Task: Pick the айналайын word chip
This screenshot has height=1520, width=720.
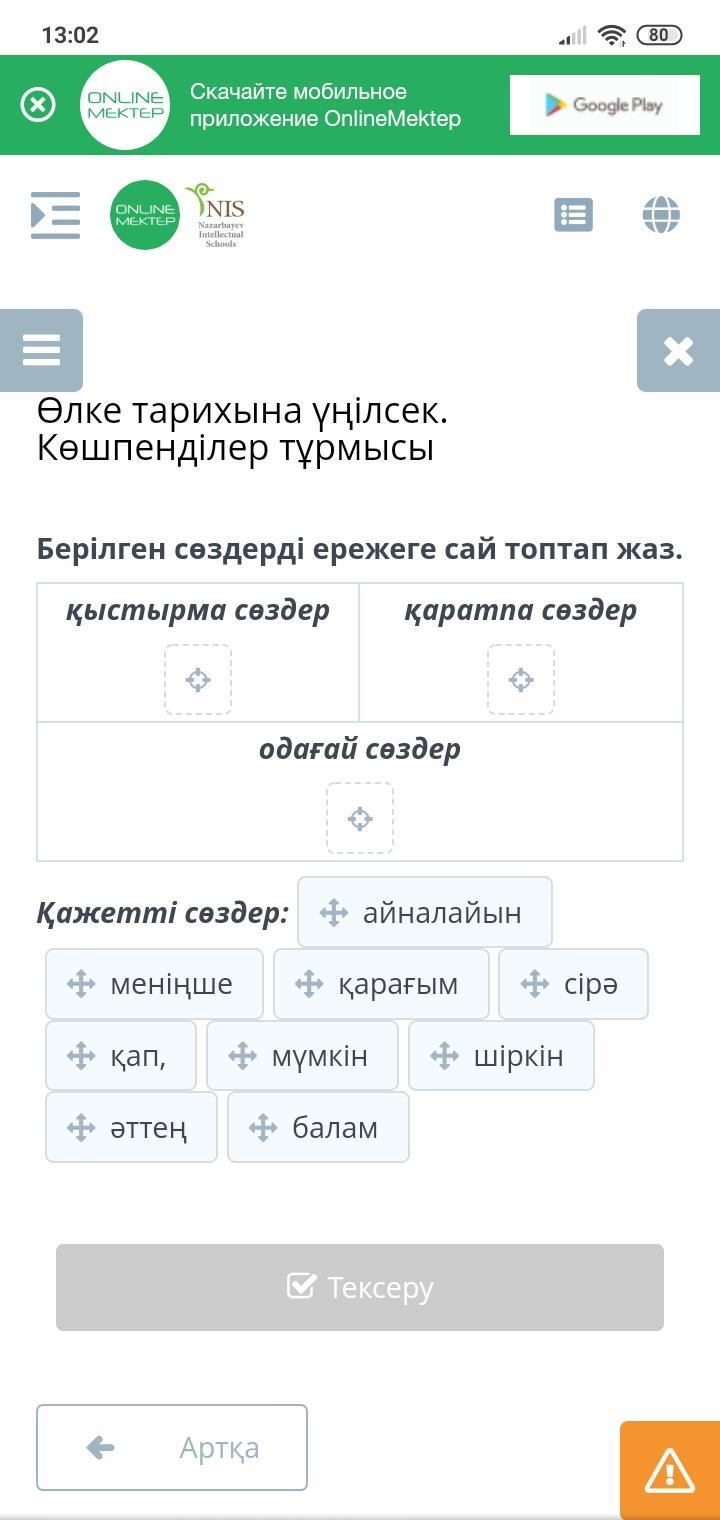Action: click(425, 912)
